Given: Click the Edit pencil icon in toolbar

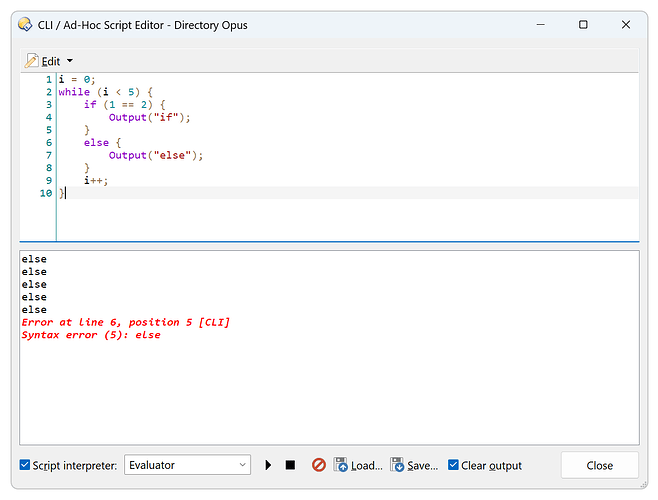Looking at the screenshot, I should coord(31,61).
